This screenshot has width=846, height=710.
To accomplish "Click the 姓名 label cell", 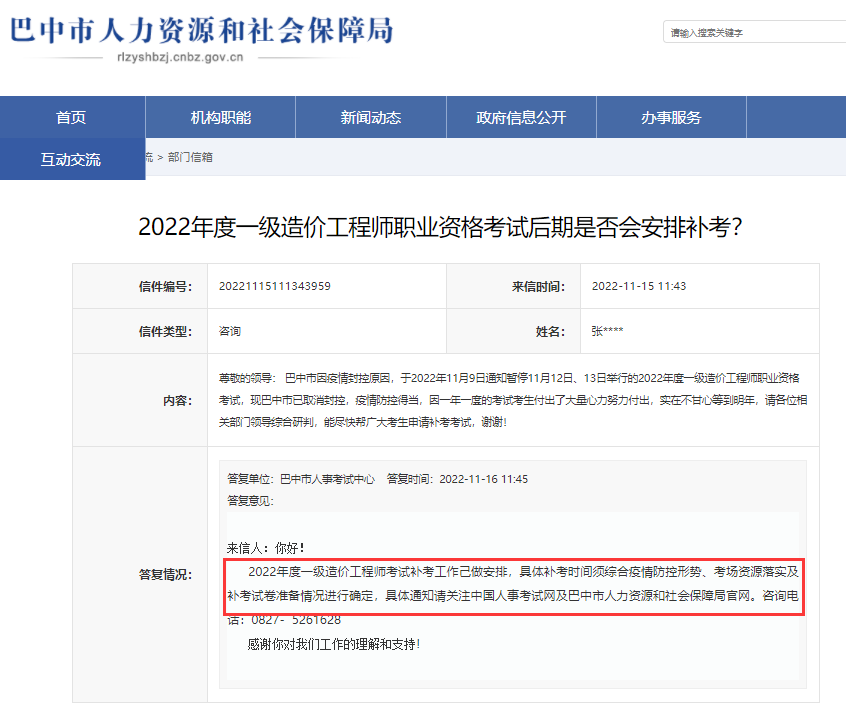I will pyautogui.click(x=514, y=331).
